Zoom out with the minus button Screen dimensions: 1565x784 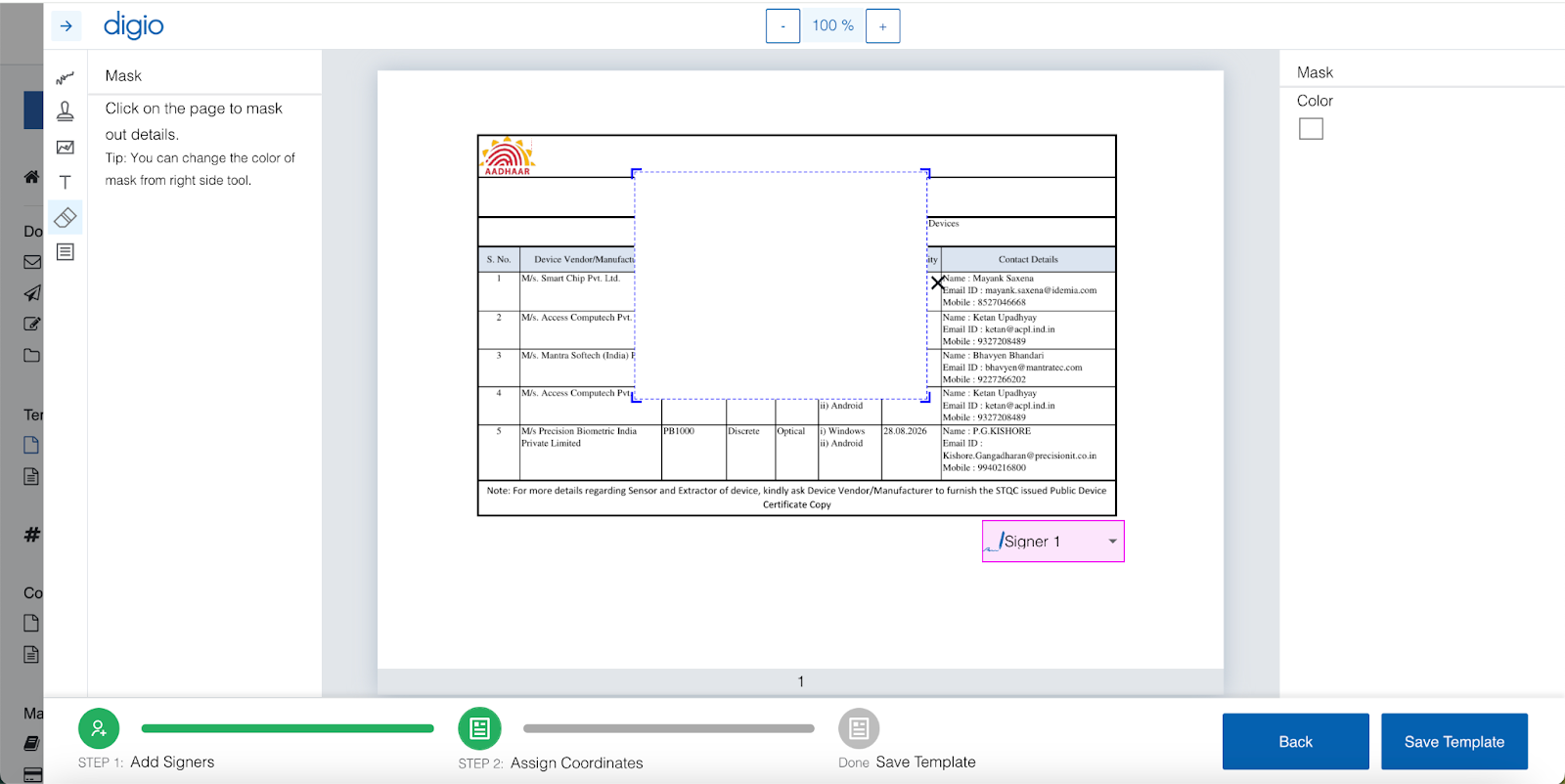tap(782, 26)
